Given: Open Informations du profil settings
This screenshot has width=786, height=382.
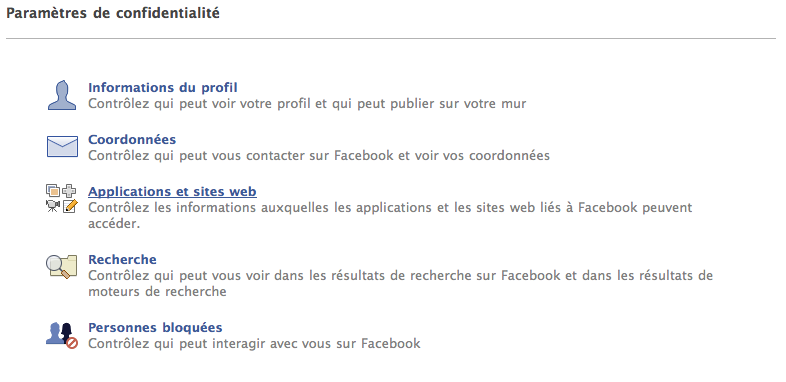Looking at the screenshot, I should pyautogui.click(x=163, y=88).
